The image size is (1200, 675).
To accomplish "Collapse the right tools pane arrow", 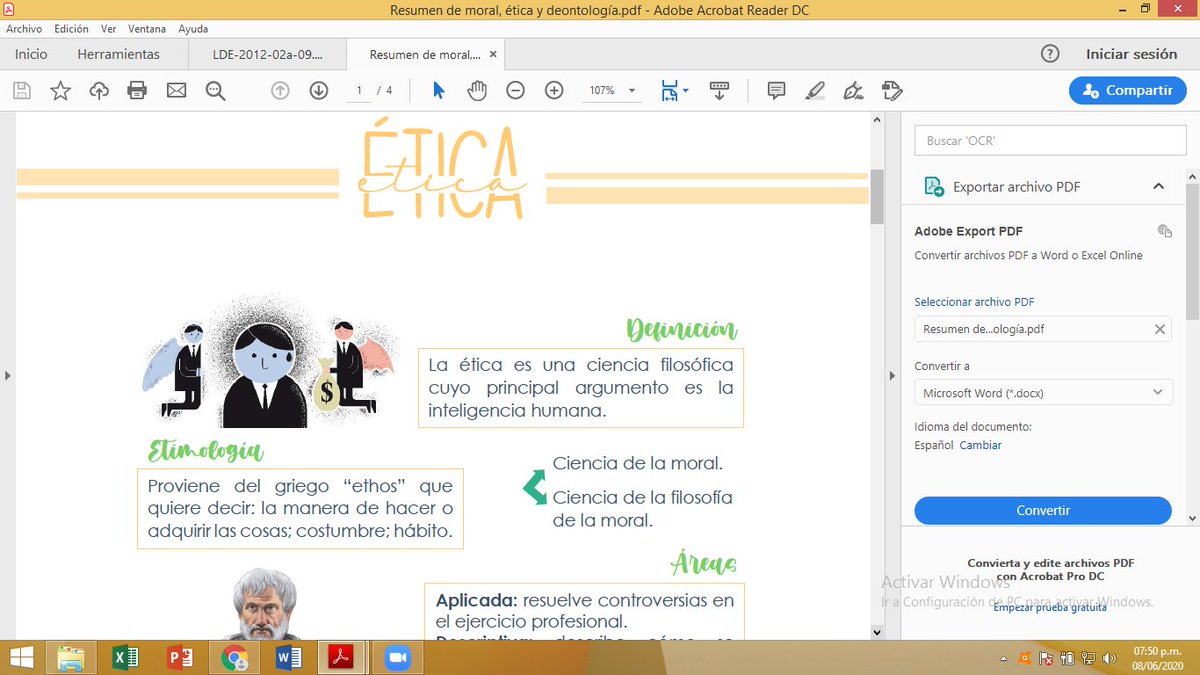I will [892, 376].
